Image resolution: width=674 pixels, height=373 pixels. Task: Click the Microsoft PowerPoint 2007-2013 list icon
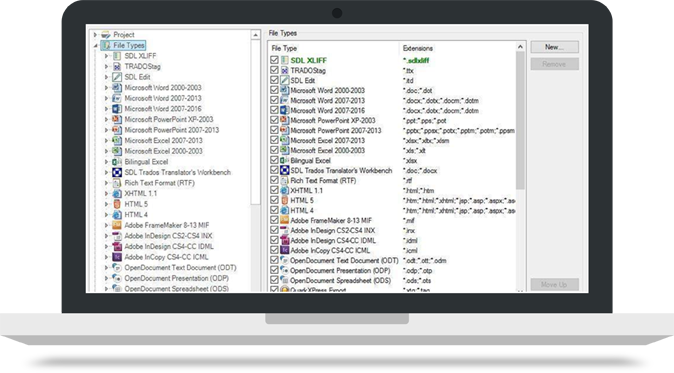coord(285,130)
